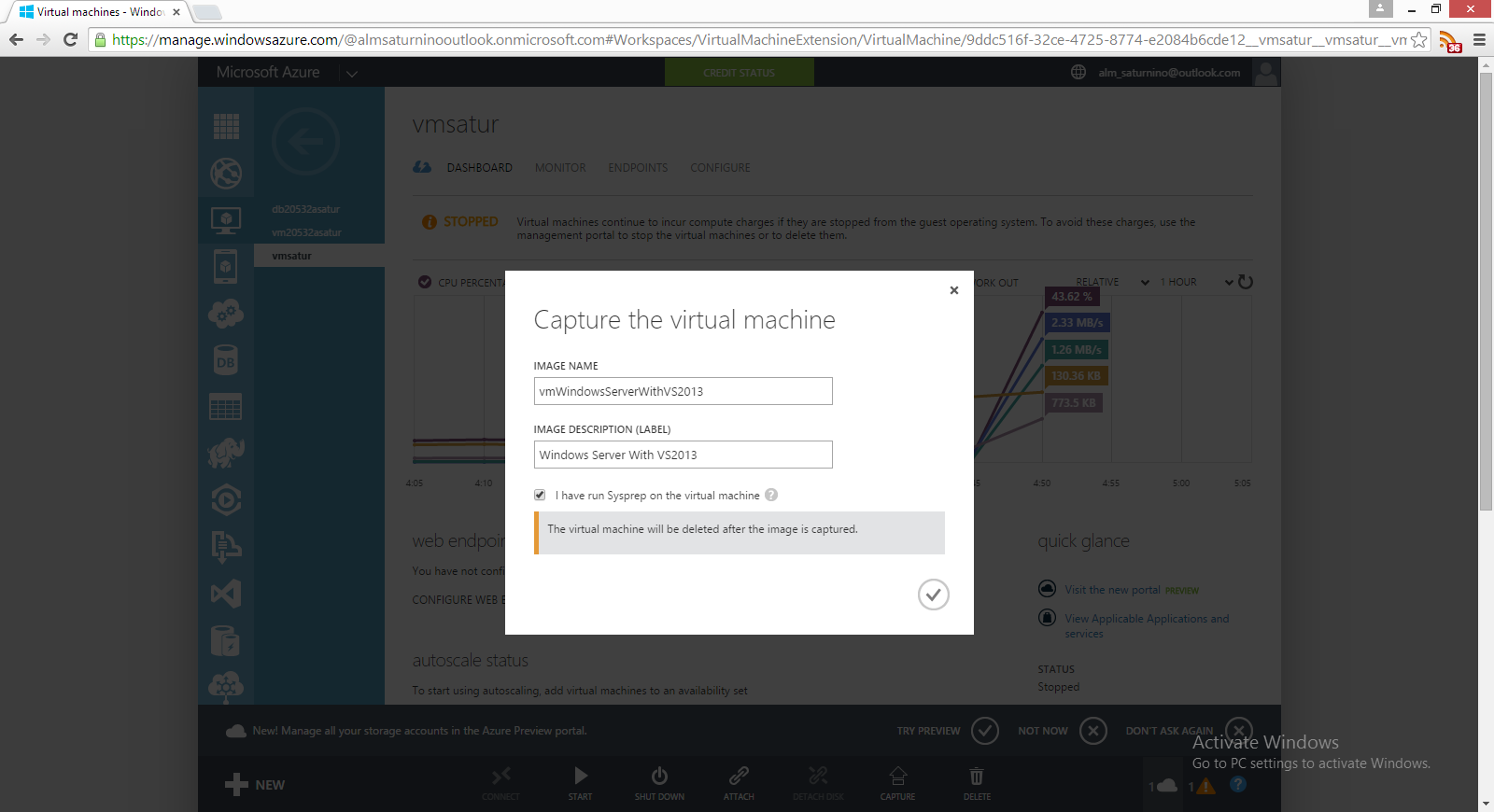Open the Cloud Services gears icon in sidebar

(x=226, y=314)
